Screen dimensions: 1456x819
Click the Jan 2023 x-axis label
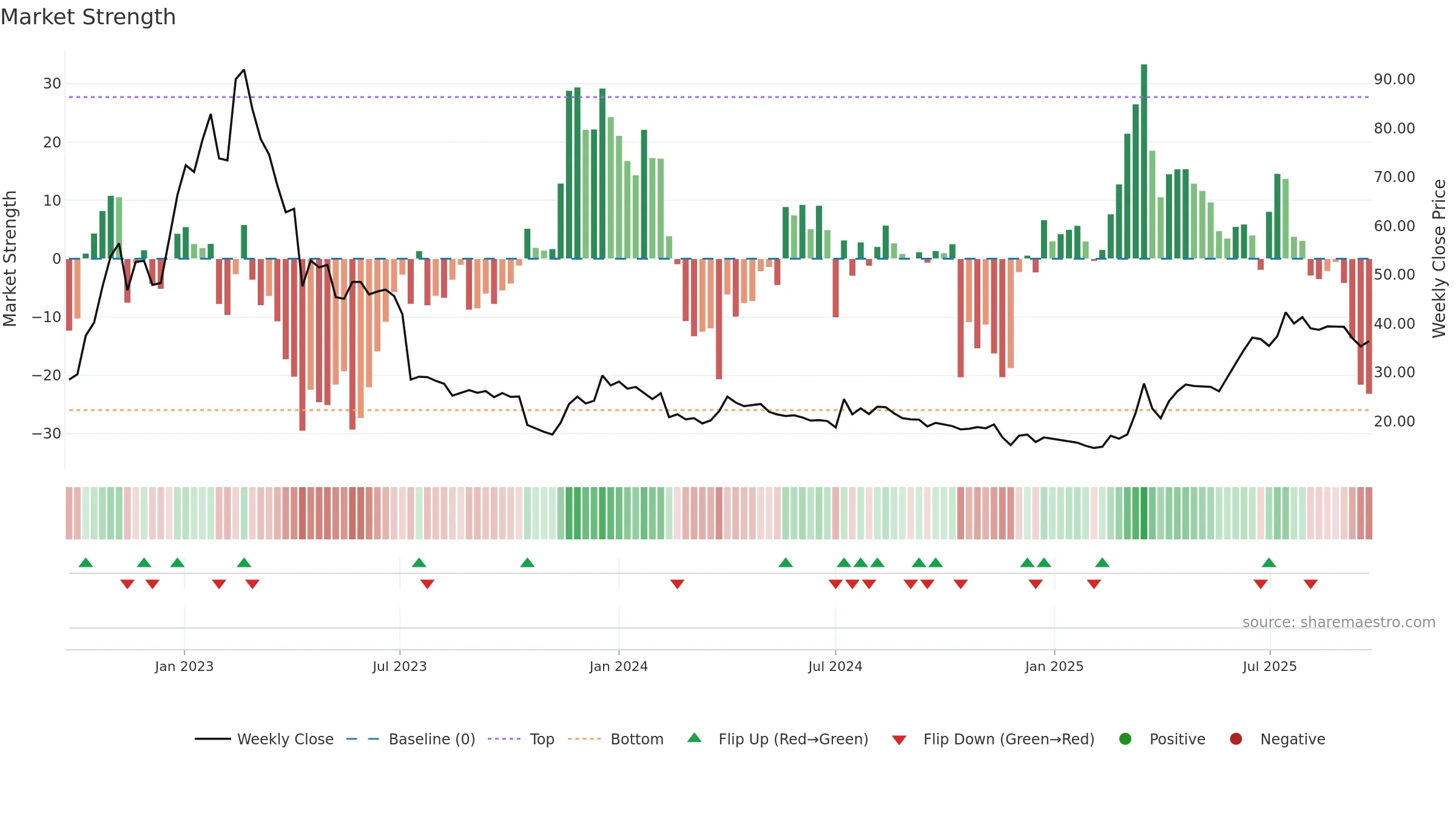(184, 667)
